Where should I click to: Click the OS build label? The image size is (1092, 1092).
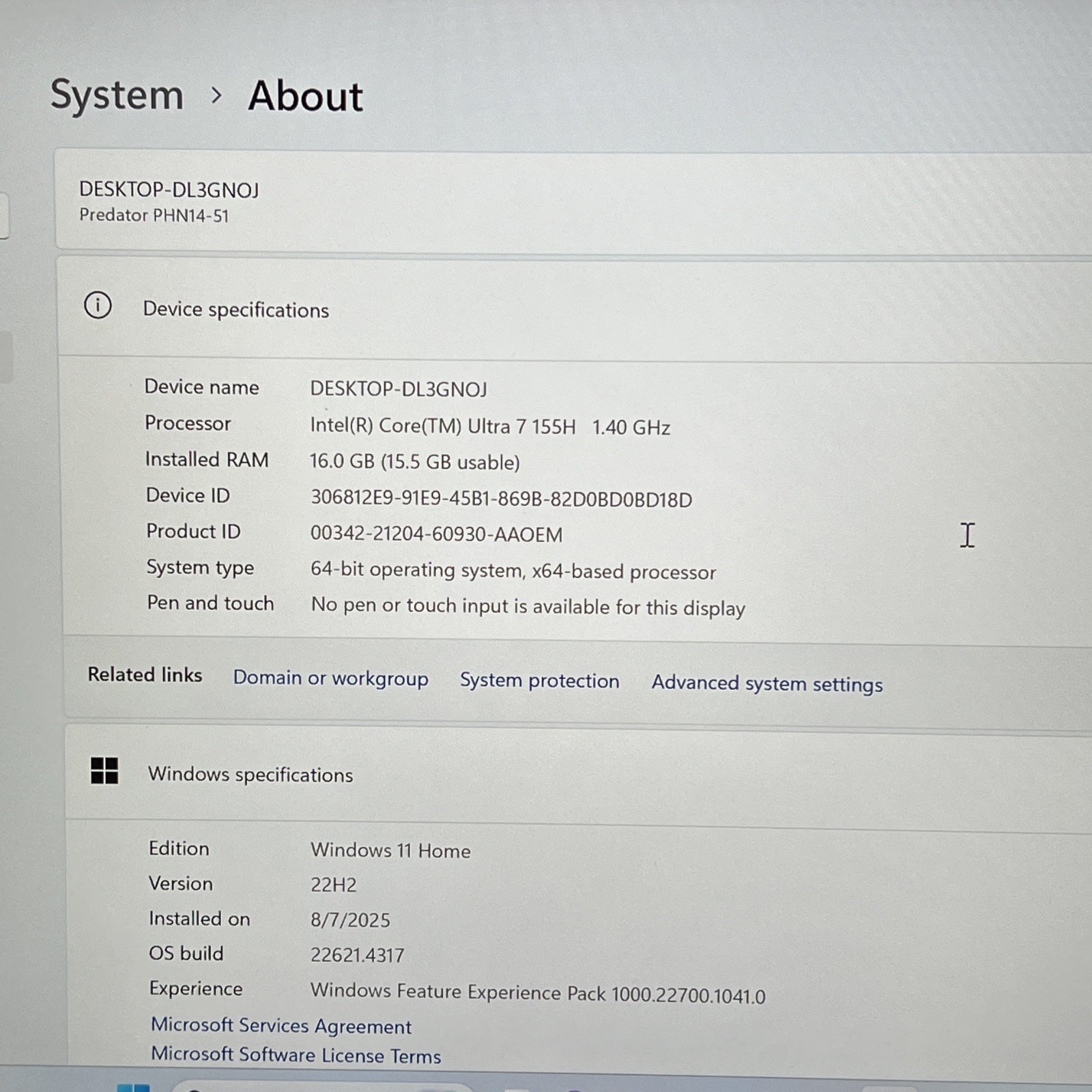[x=186, y=953]
